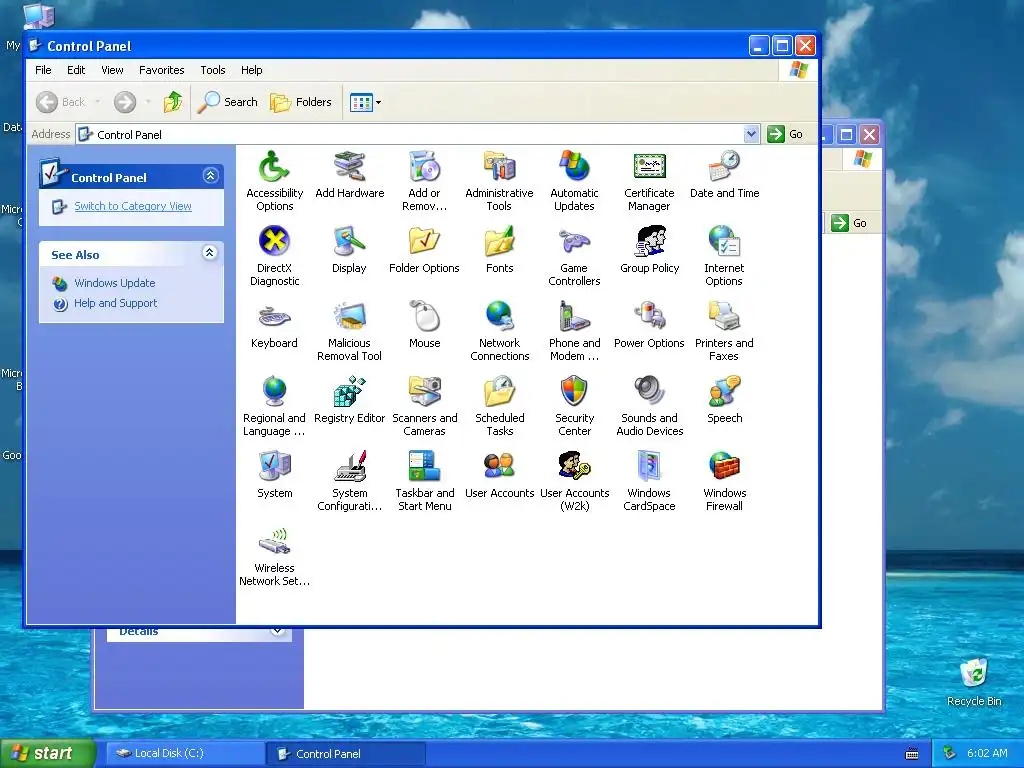
Task: Open Group Policy icon
Action: [649, 242]
